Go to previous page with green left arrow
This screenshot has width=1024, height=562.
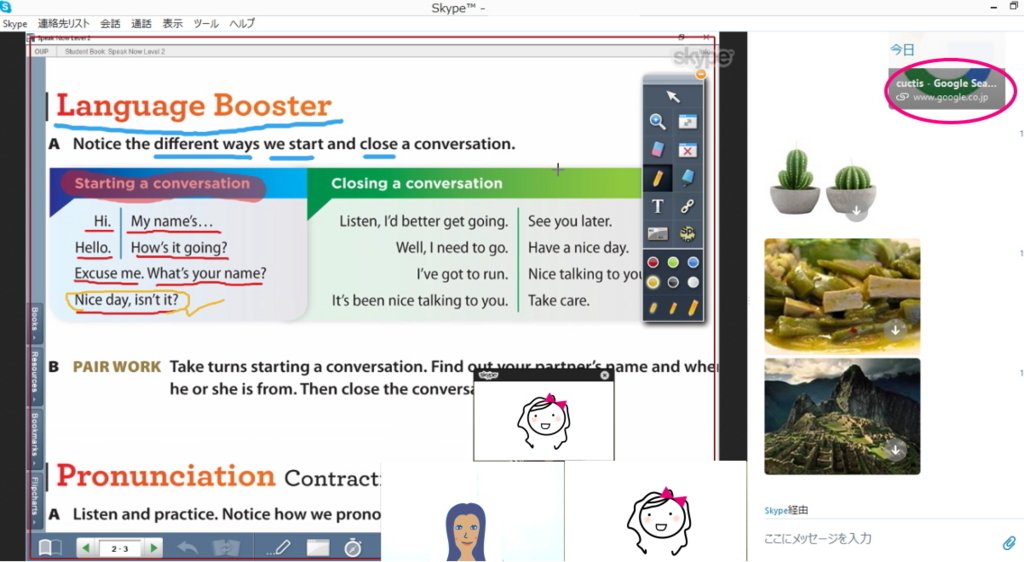[x=86, y=548]
